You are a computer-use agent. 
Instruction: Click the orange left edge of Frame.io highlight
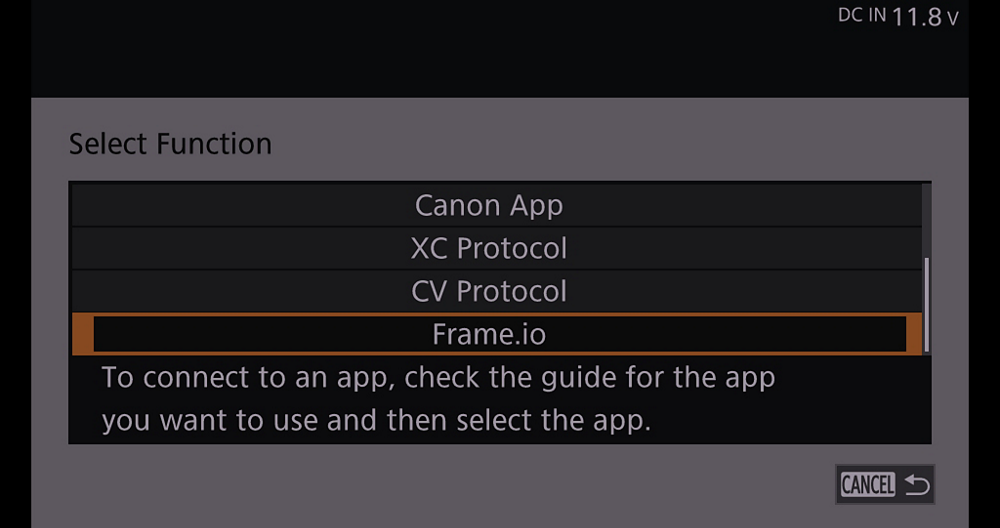click(x=82, y=334)
